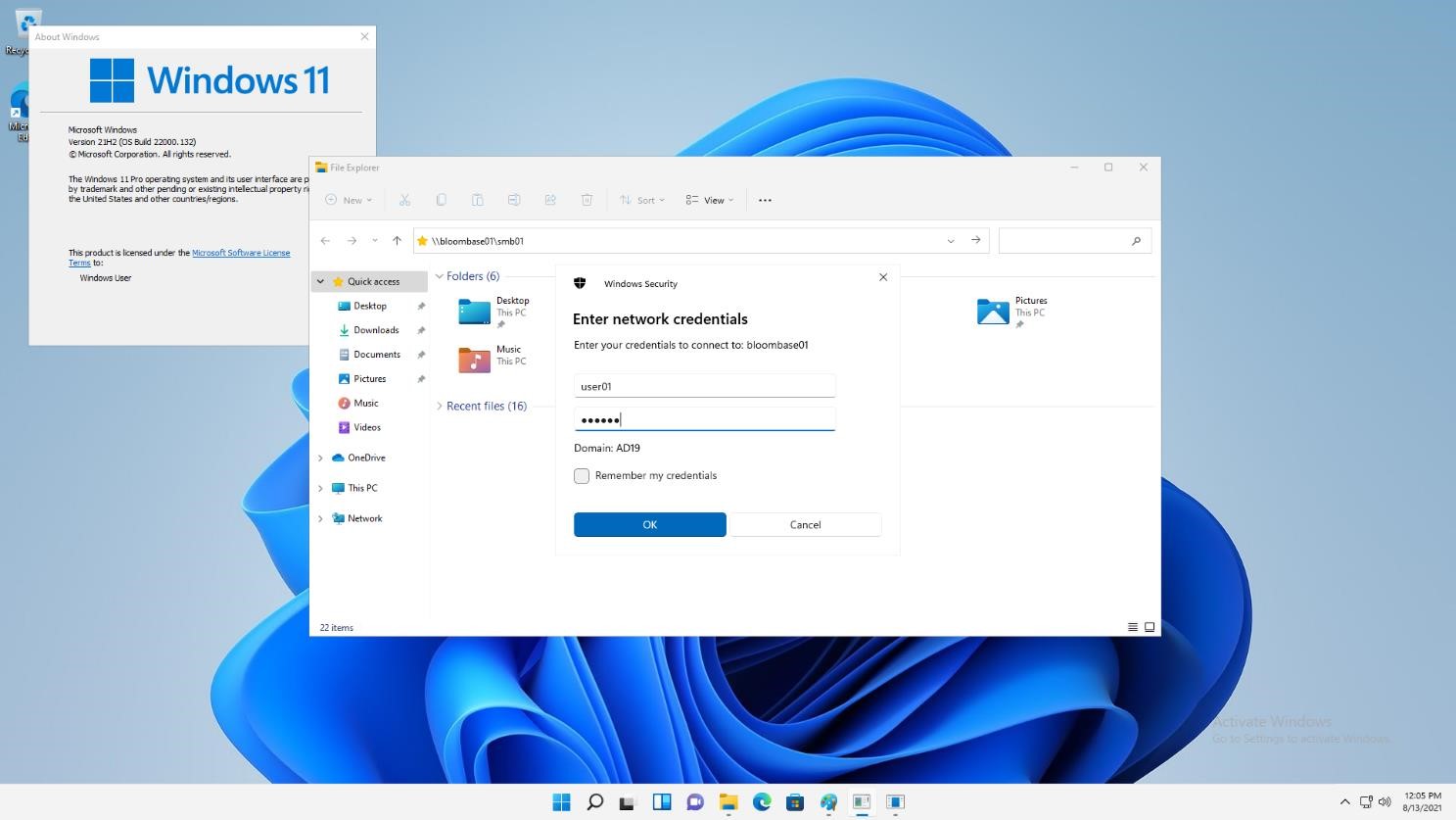The height and width of the screenshot is (820, 1456).
Task: Click the go-to arrow beside the address bar
Action: [x=975, y=240]
